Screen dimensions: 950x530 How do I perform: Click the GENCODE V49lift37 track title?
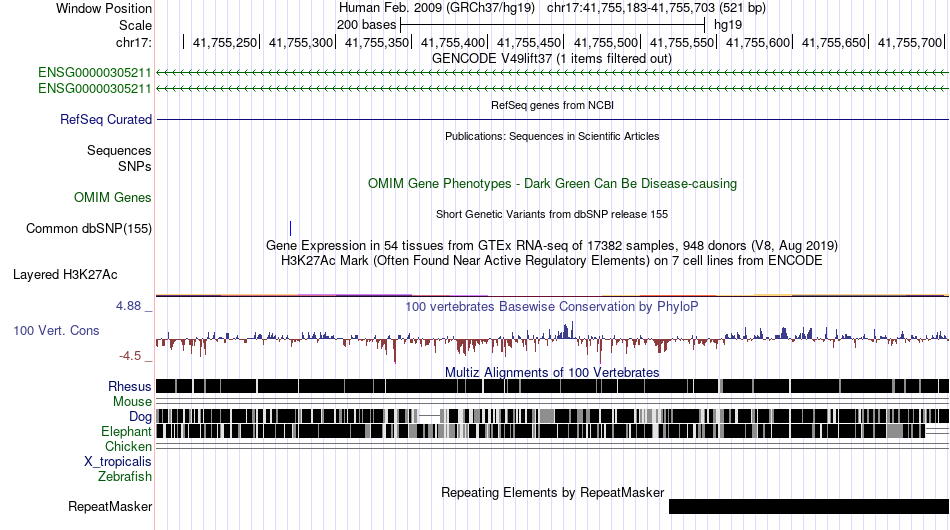click(x=551, y=59)
